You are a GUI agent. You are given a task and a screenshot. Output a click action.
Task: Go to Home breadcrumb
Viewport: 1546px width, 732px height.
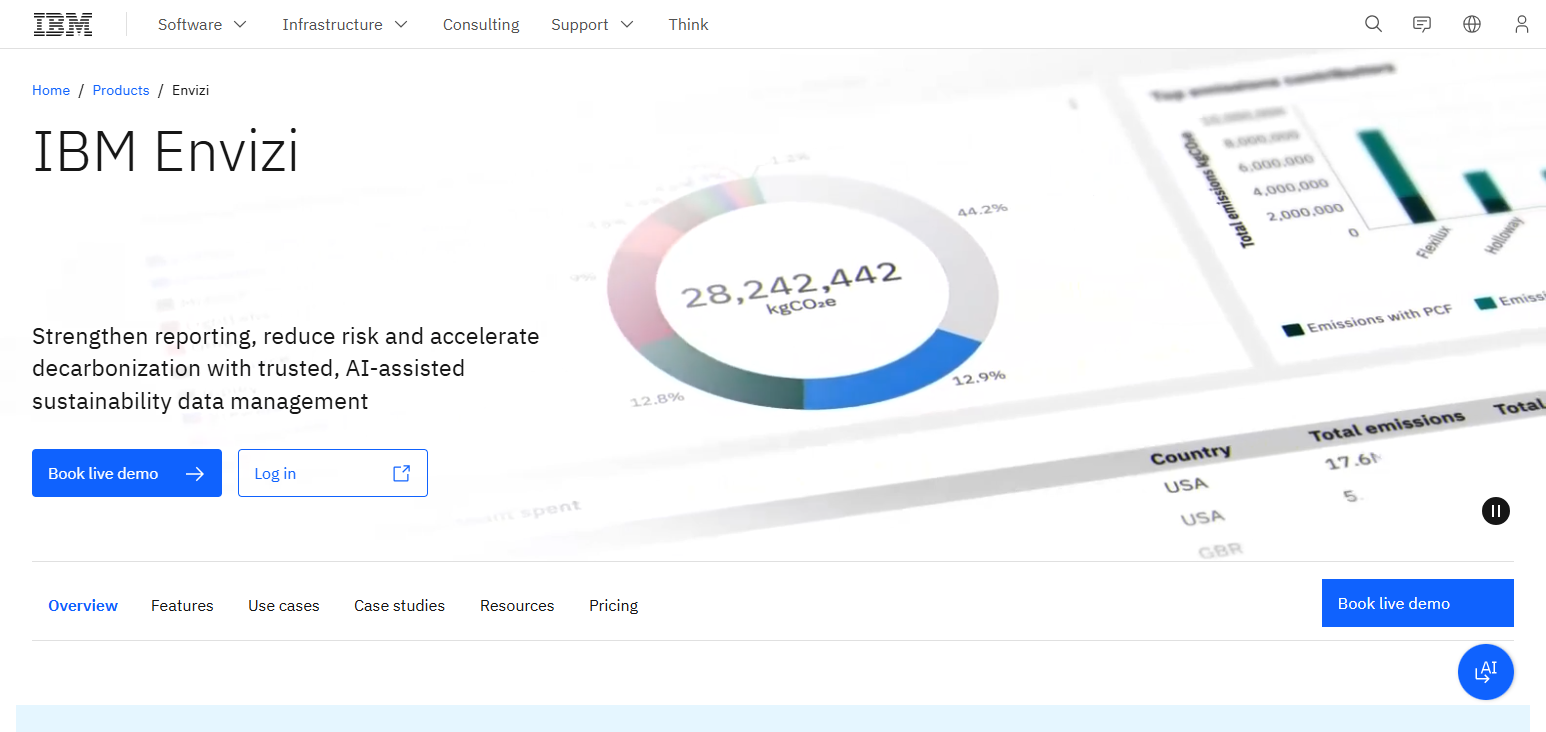(51, 90)
